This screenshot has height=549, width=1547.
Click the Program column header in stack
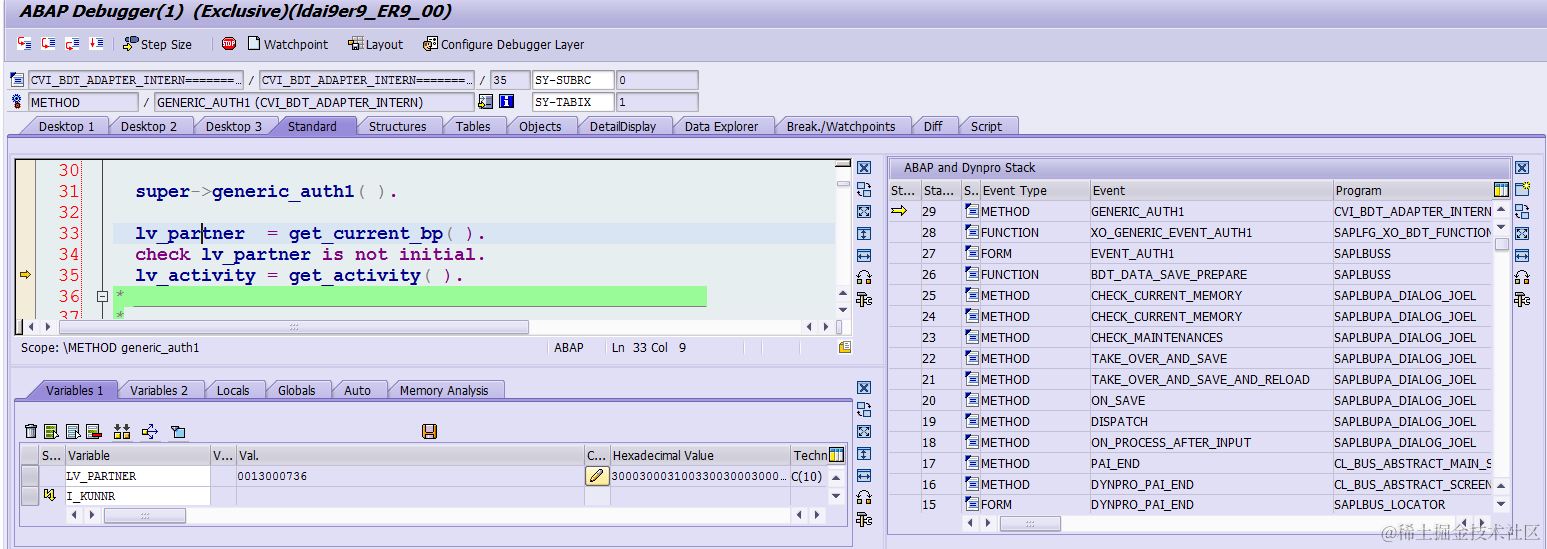click(1412, 190)
